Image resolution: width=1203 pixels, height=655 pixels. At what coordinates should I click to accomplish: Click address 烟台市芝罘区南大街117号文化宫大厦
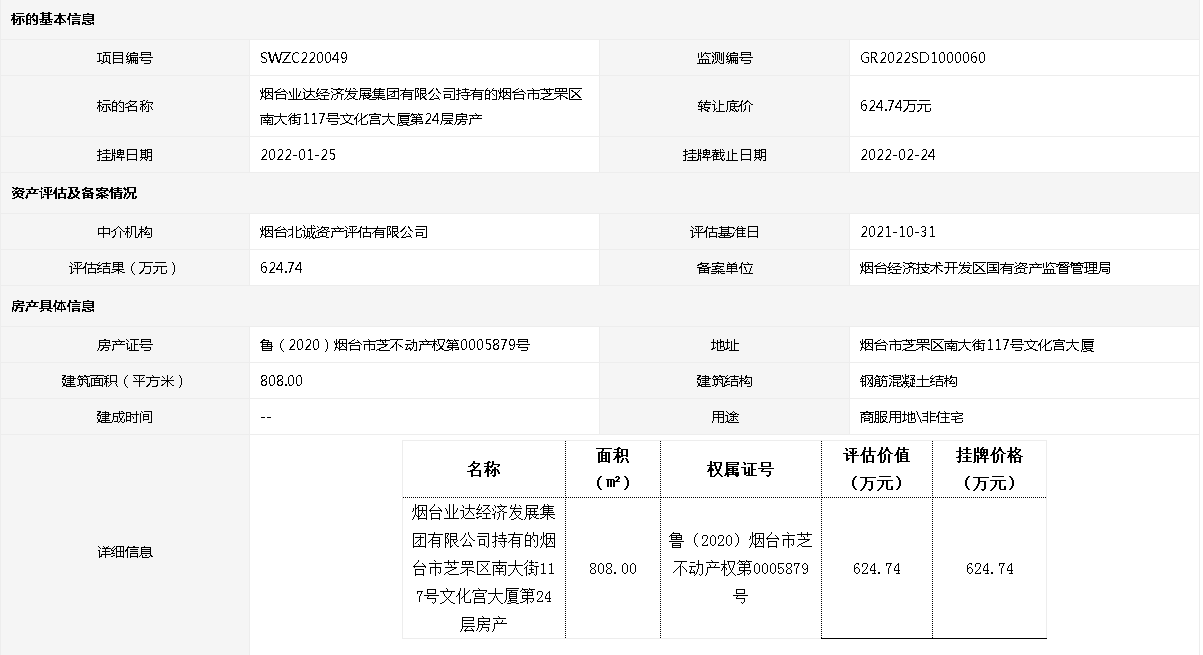pos(977,345)
